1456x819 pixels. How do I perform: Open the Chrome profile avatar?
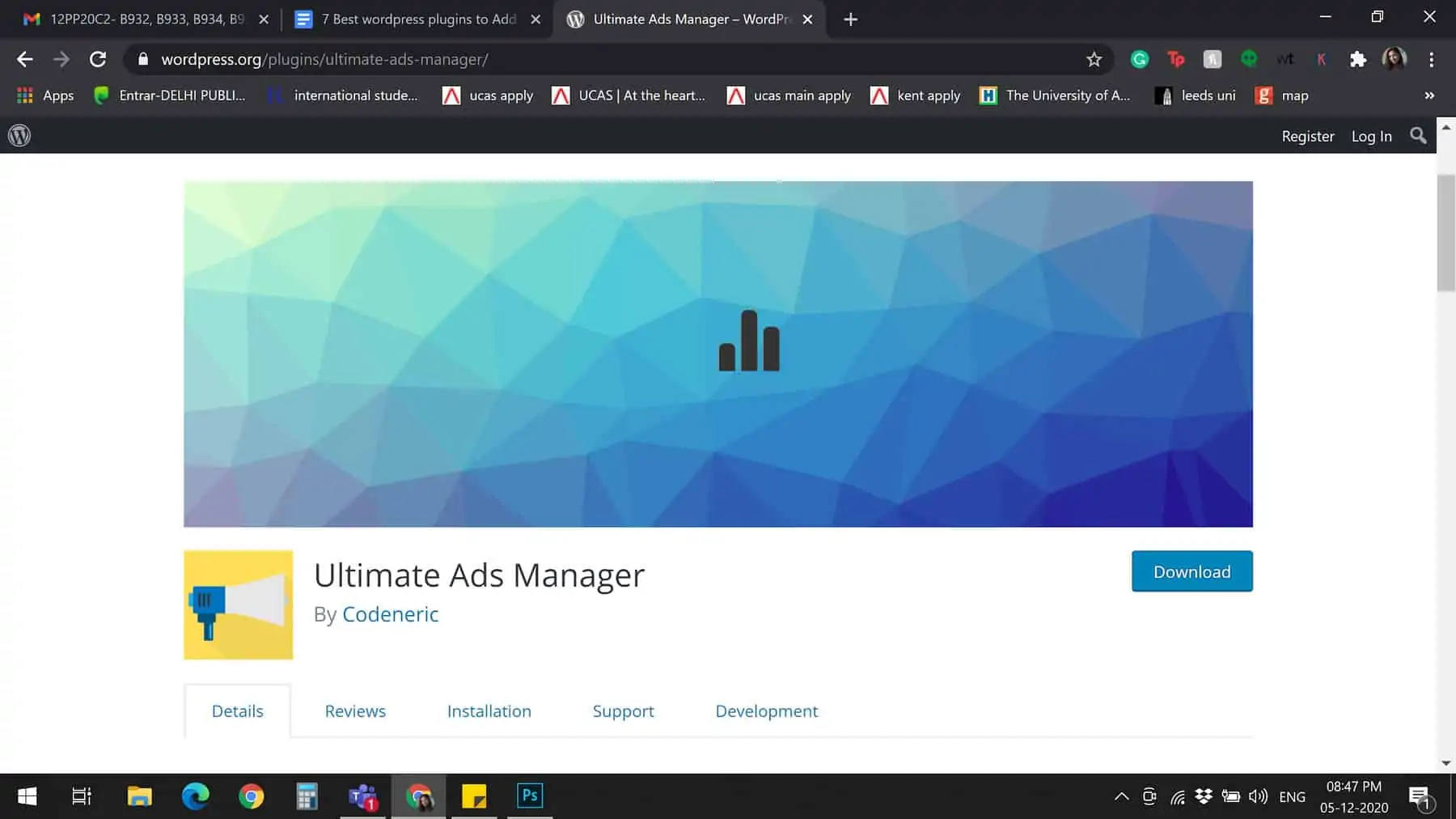point(1394,59)
